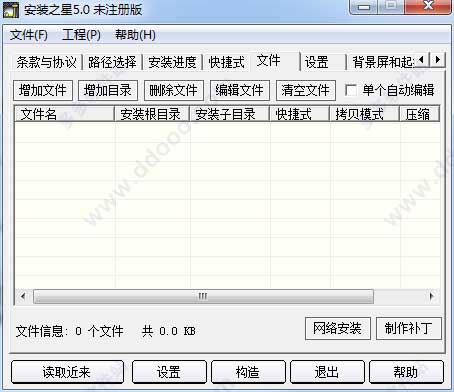
Task: Click the 制作补丁 button
Action: click(409, 328)
